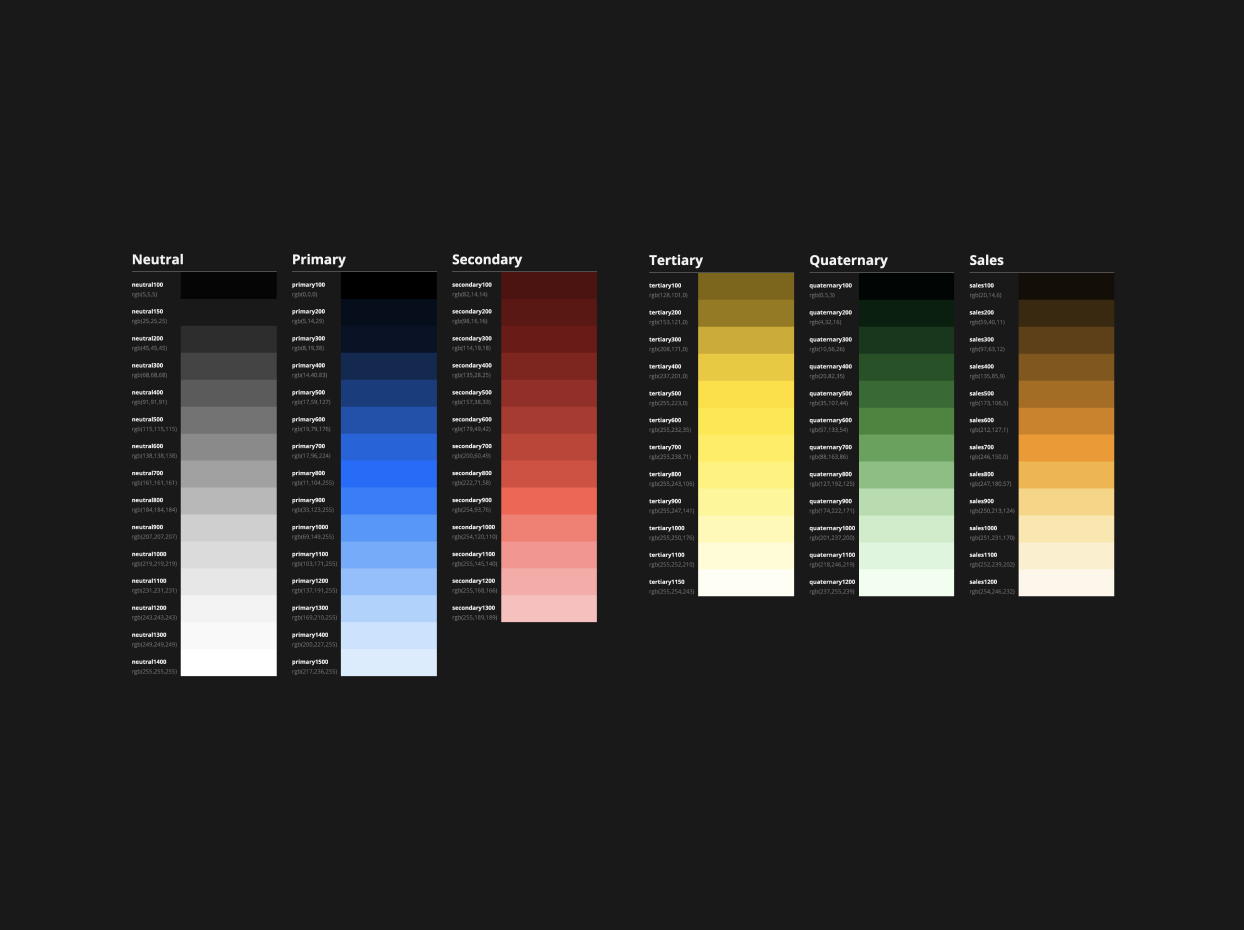The image size is (1244, 930).
Task: Click the 'Sales' column heading
Action: 986,260
